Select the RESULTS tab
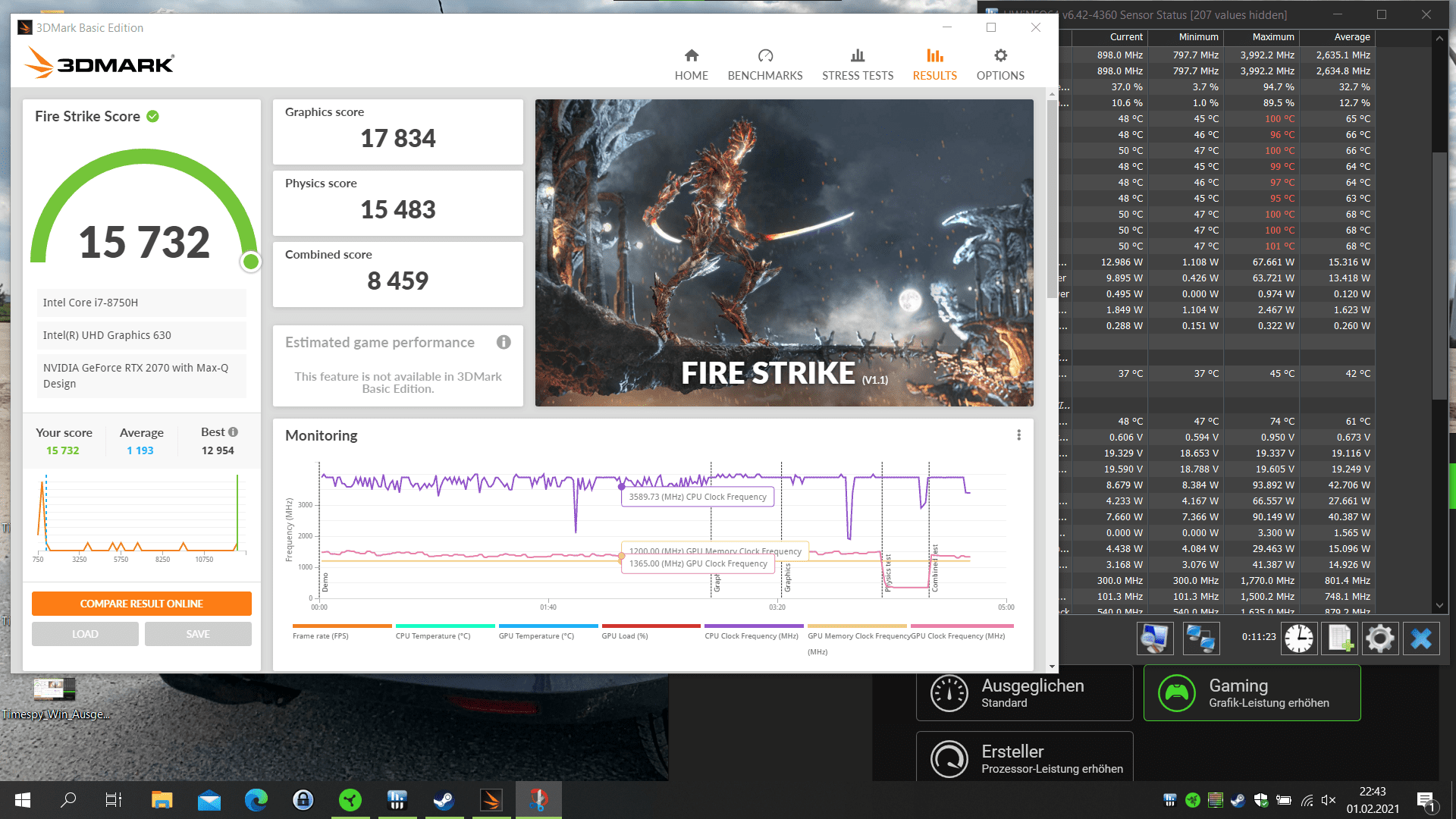 coord(934,65)
